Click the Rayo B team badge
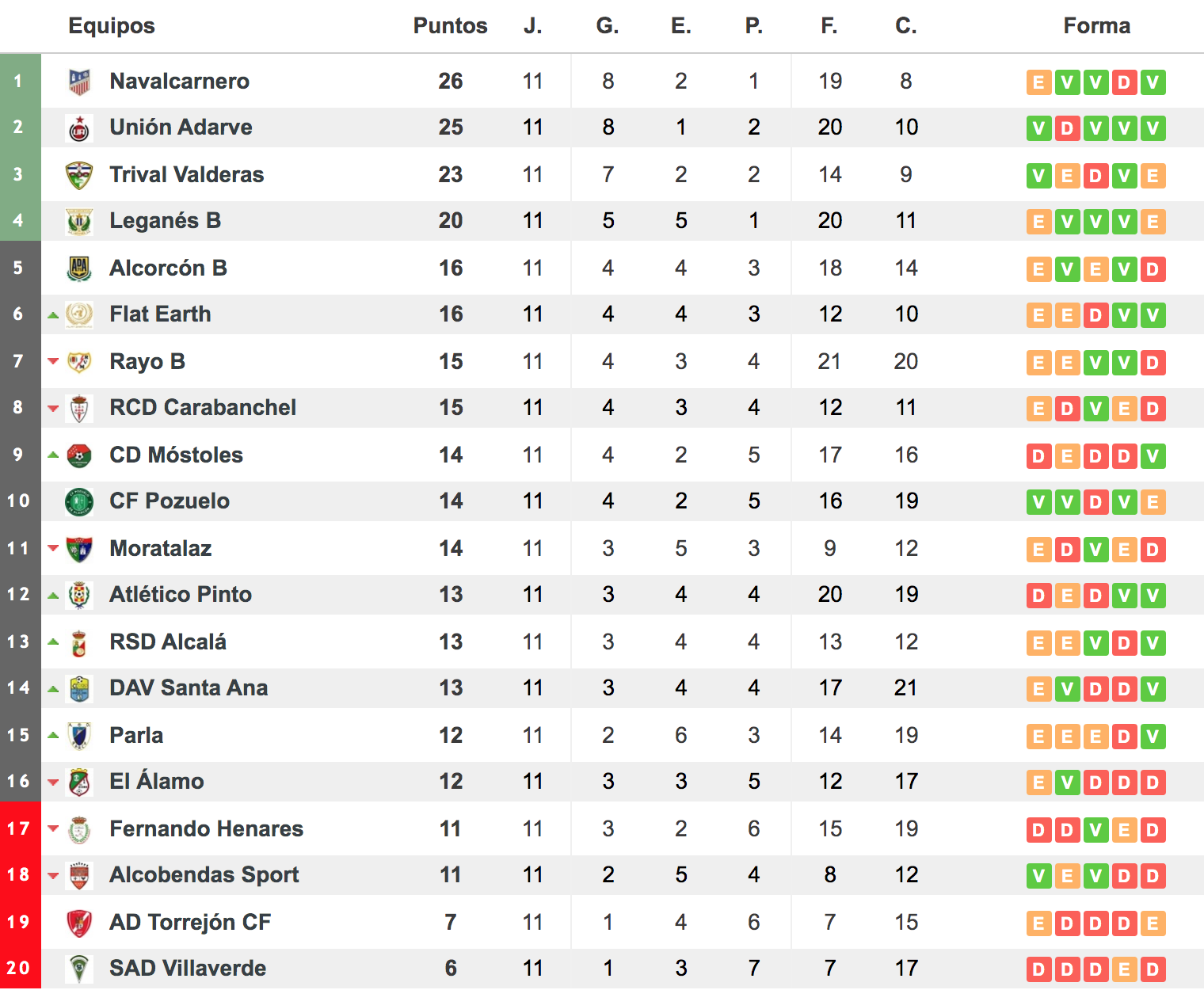 79,362
